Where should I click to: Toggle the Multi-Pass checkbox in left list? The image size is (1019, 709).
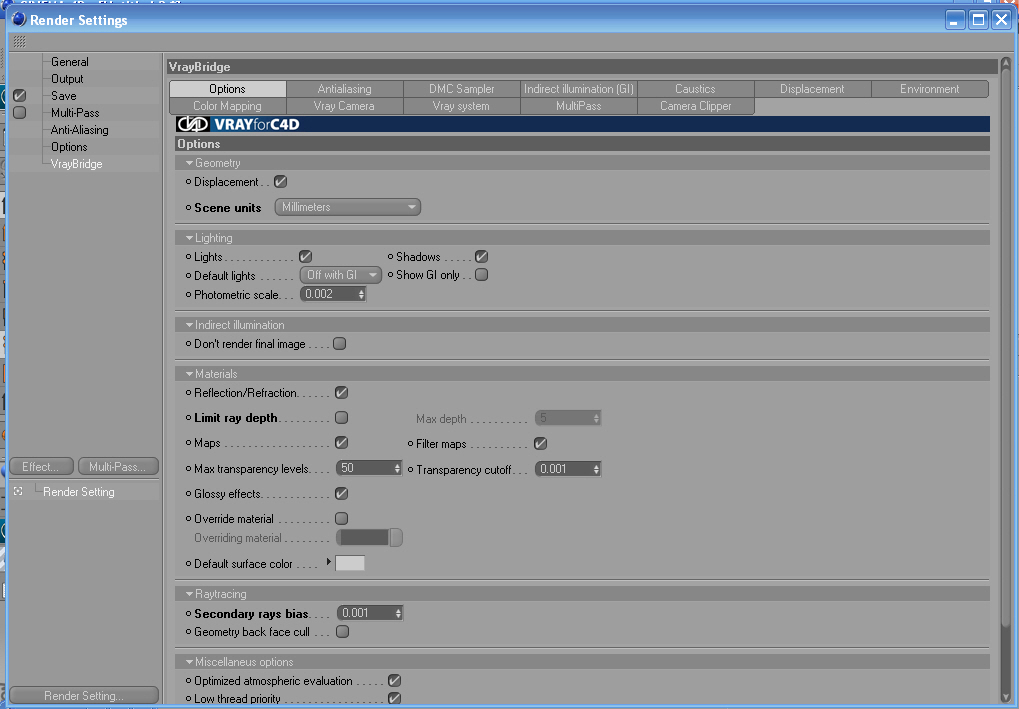[19, 112]
